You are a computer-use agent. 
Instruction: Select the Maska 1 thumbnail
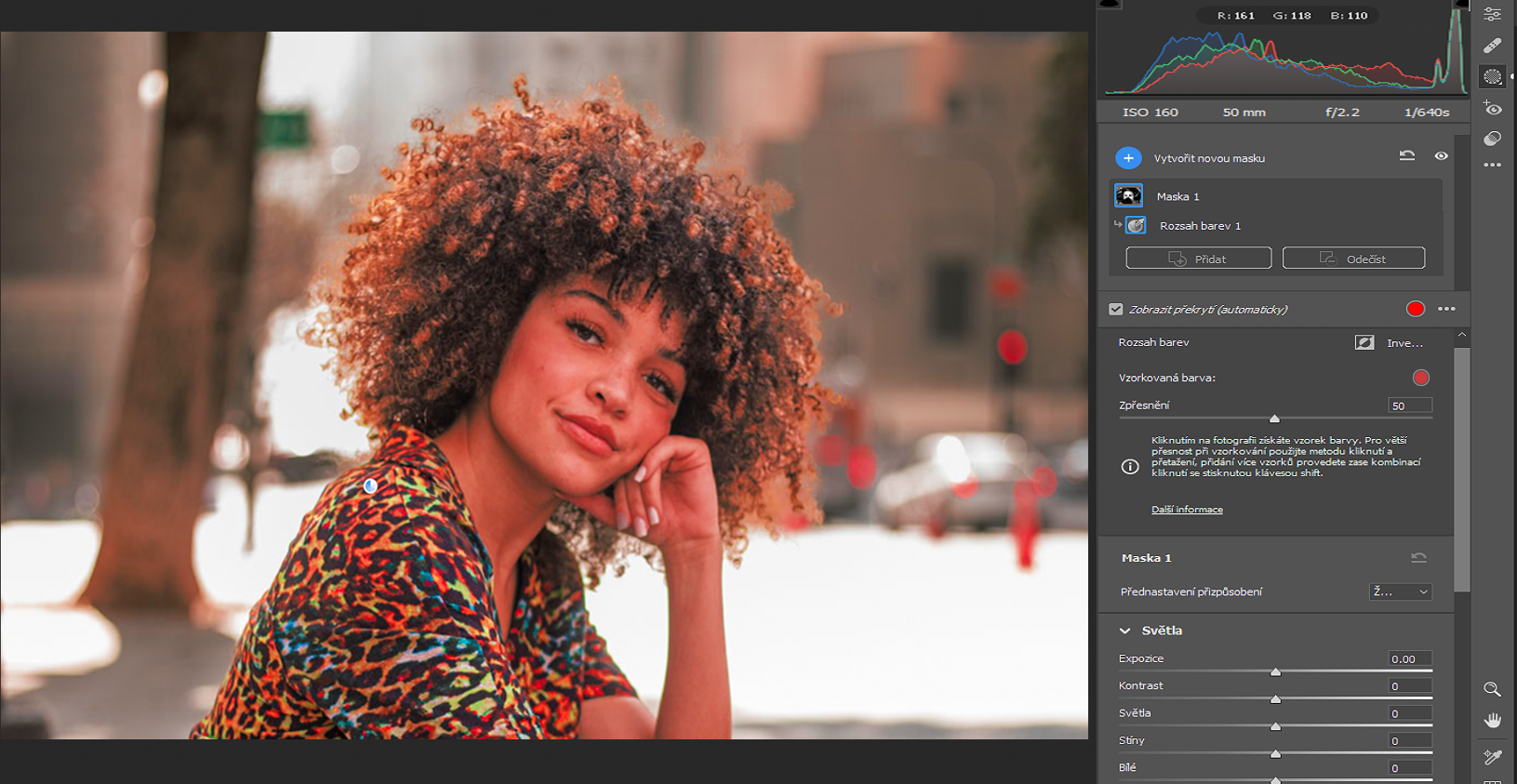tap(1129, 196)
